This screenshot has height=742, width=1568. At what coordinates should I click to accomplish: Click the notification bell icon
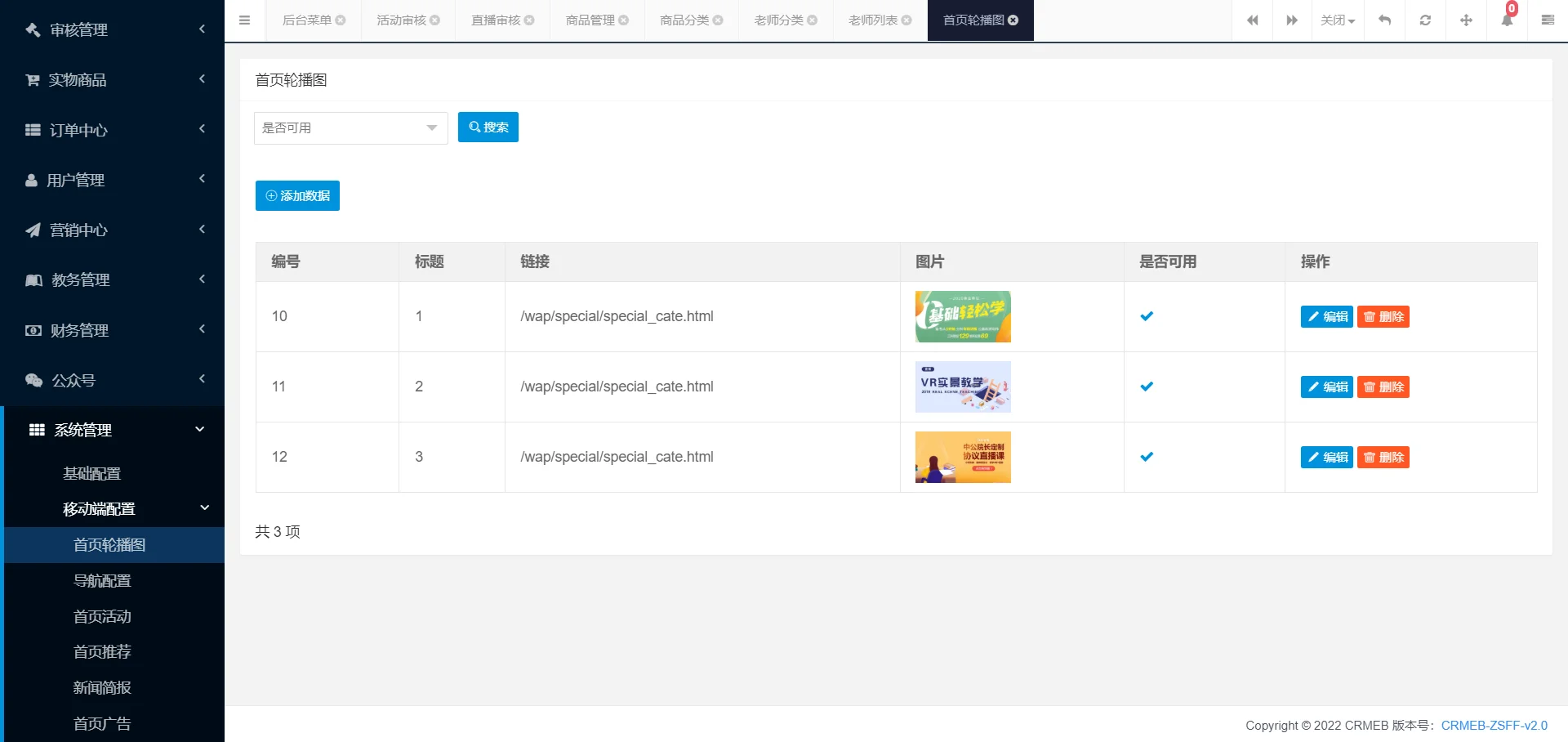1507,20
